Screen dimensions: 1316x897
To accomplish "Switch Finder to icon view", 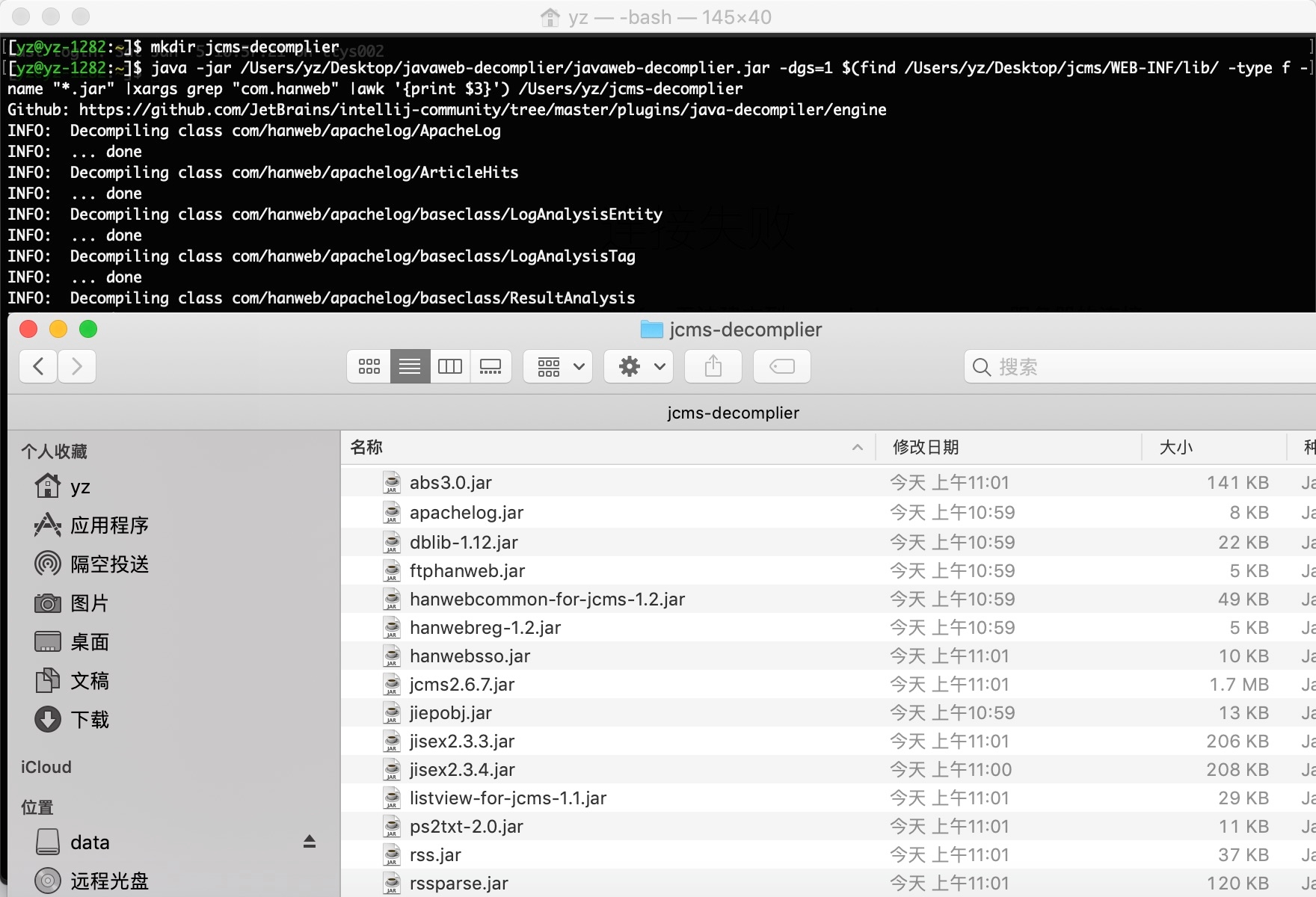I will click(x=369, y=366).
